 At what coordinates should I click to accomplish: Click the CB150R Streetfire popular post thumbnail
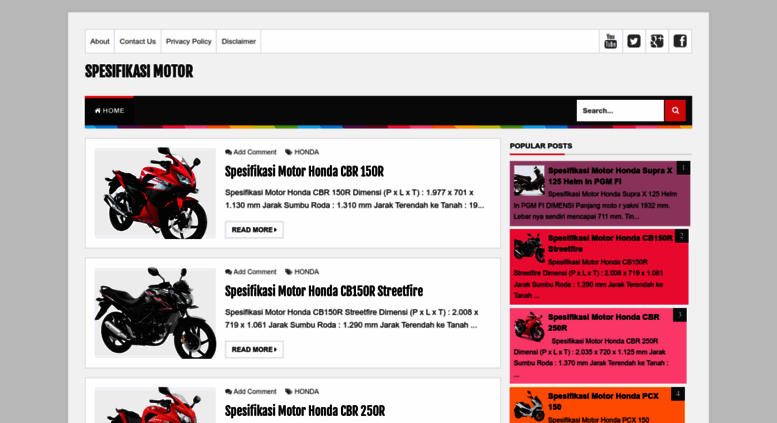tap(529, 248)
